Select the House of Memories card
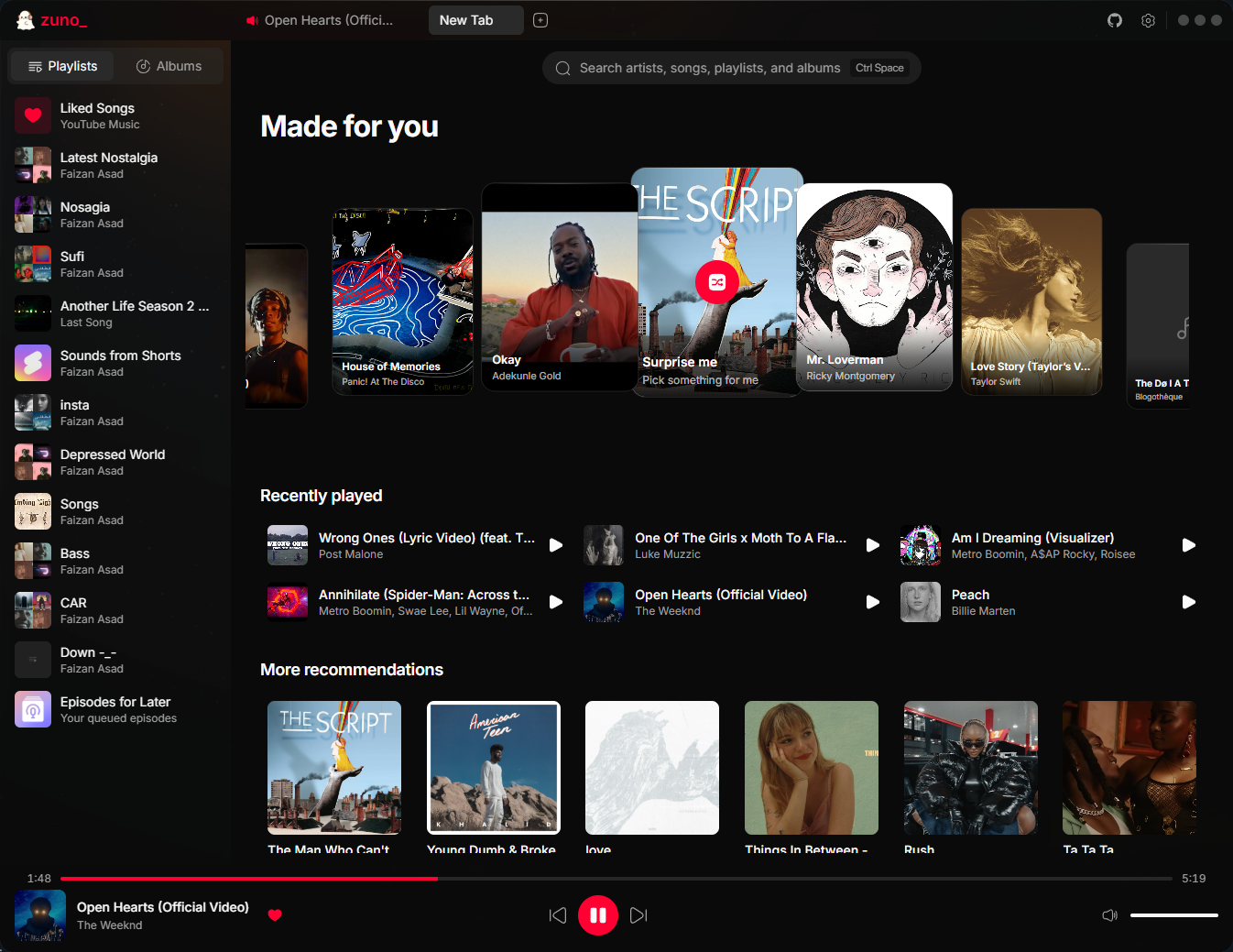Image resolution: width=1233 pixels, height=952 pixels. tap(403, 301)
